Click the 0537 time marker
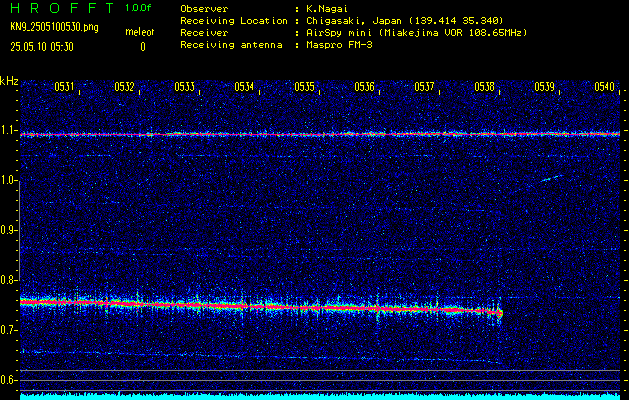The width and height of the screenshot is (629, 400). pyautogui.click(x=424, y=87)
